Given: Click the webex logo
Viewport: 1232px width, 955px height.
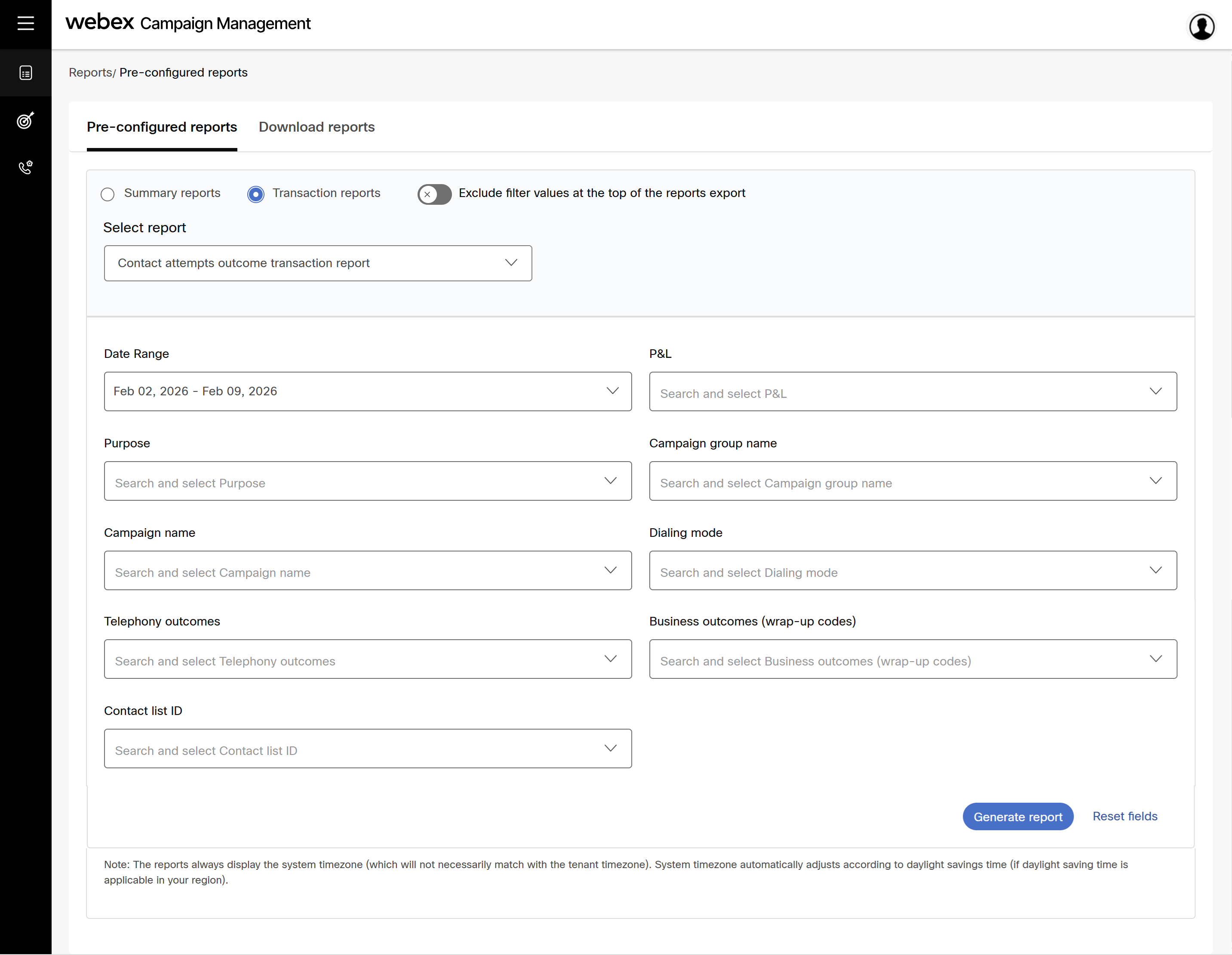Looking at the screenshot, I should [100, 22].
